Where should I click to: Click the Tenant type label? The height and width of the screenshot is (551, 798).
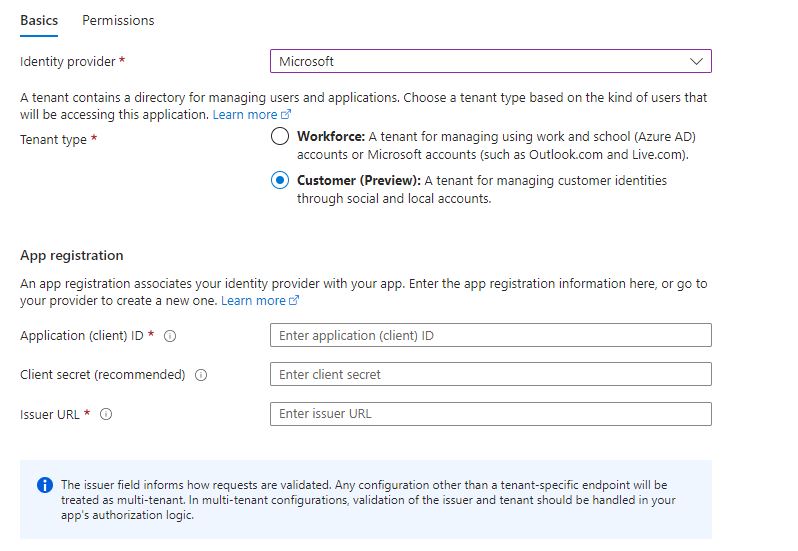(53, 139)
